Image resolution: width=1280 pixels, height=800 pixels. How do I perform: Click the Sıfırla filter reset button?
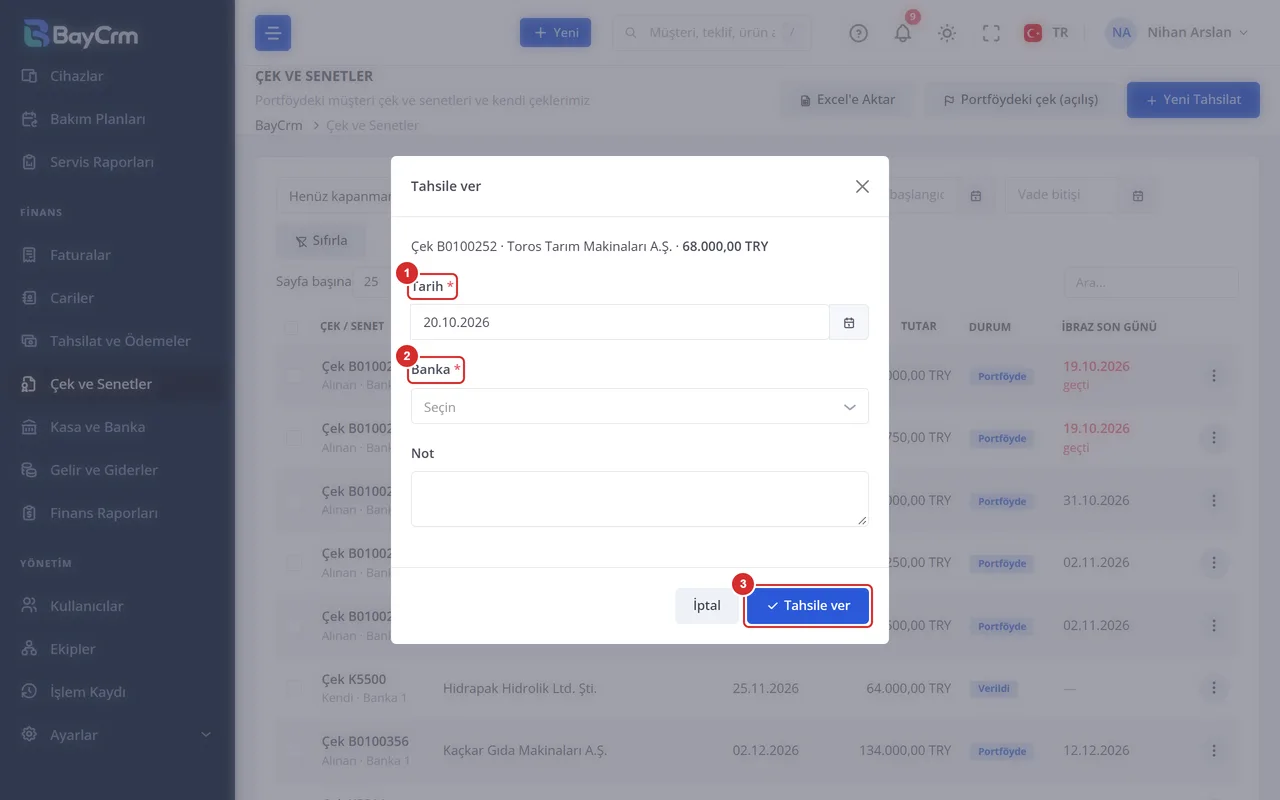pos(321,241)
